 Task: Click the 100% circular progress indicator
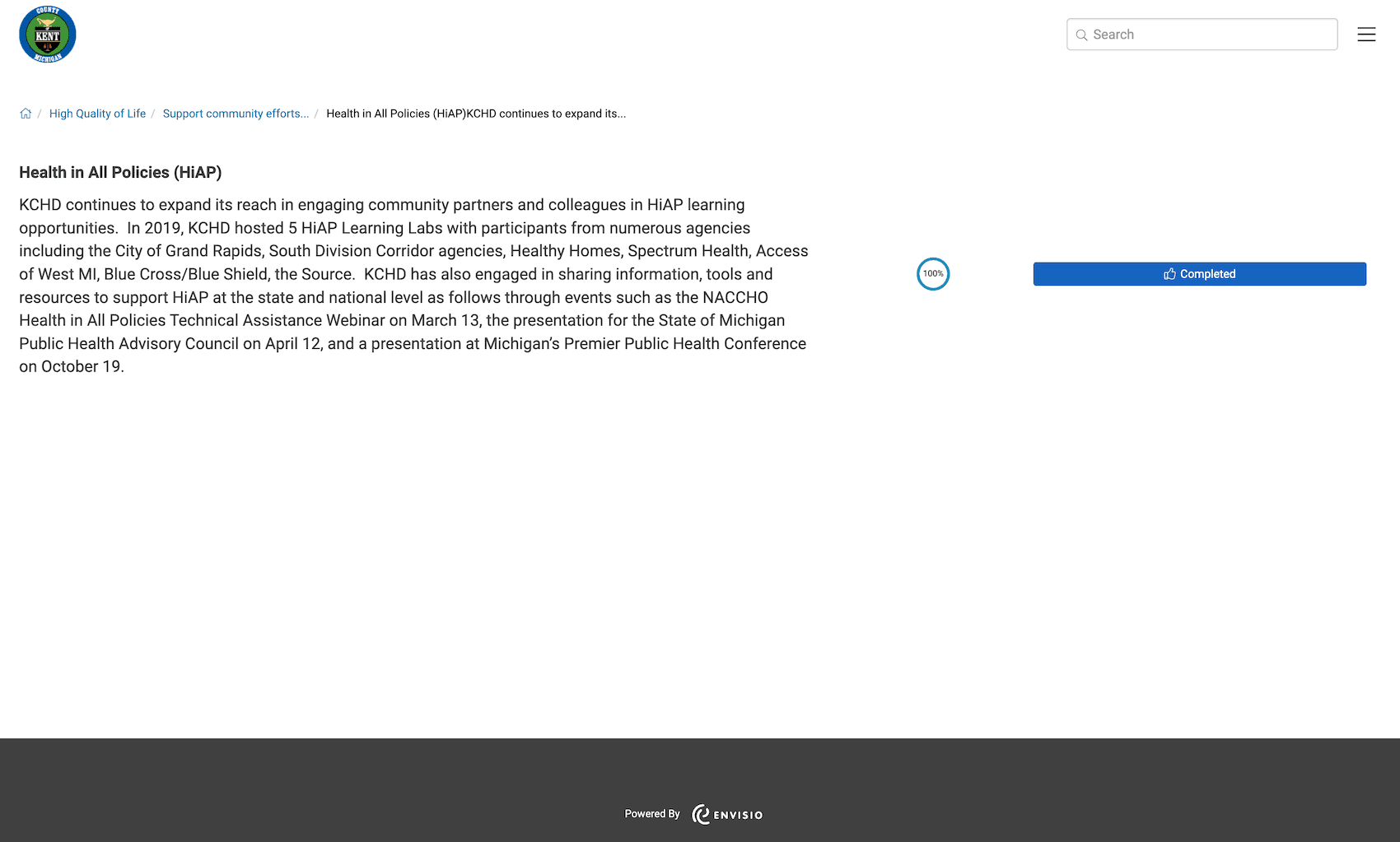[933, 274]
